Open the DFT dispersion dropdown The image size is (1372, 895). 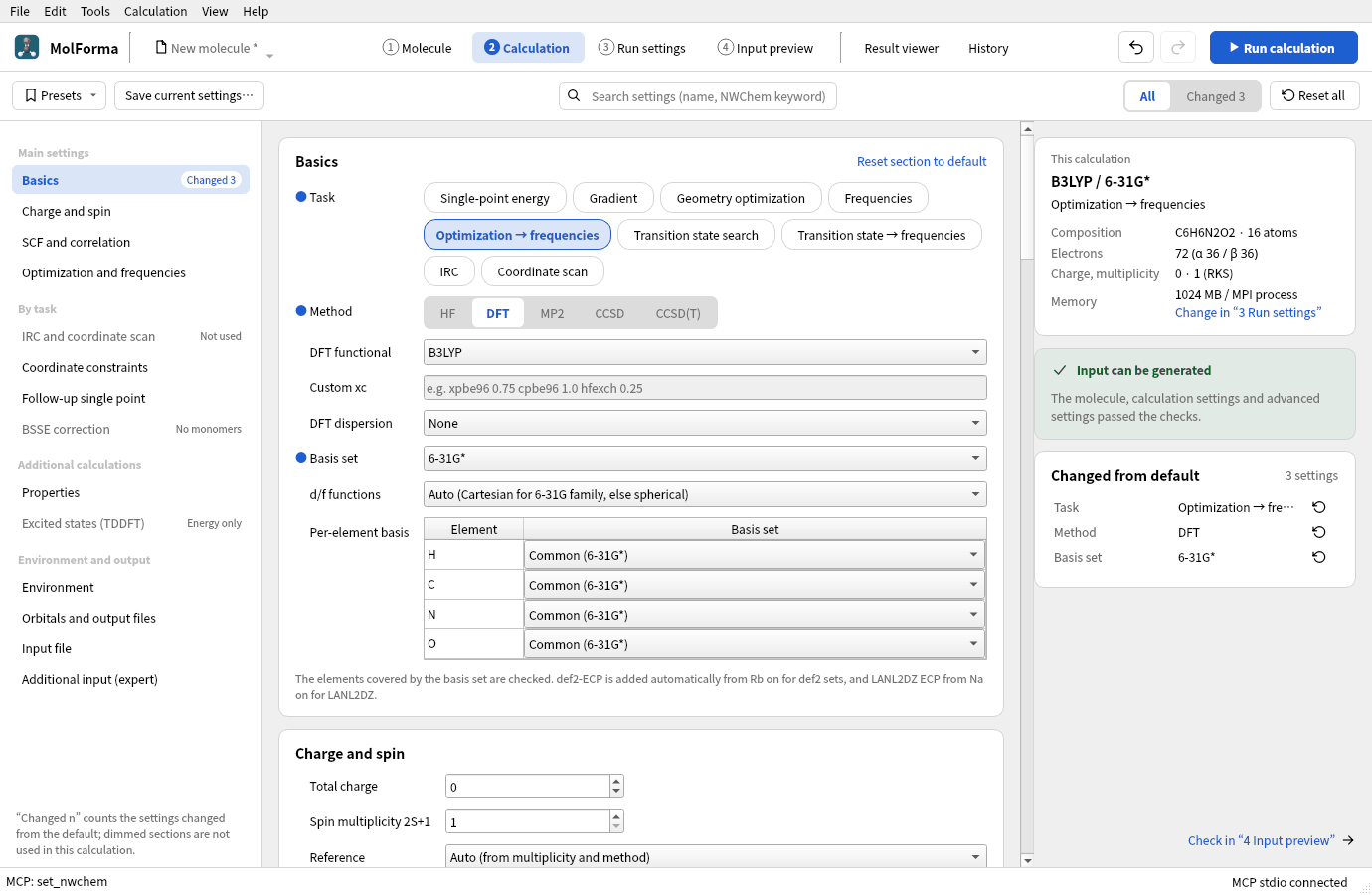pos(705,423)
